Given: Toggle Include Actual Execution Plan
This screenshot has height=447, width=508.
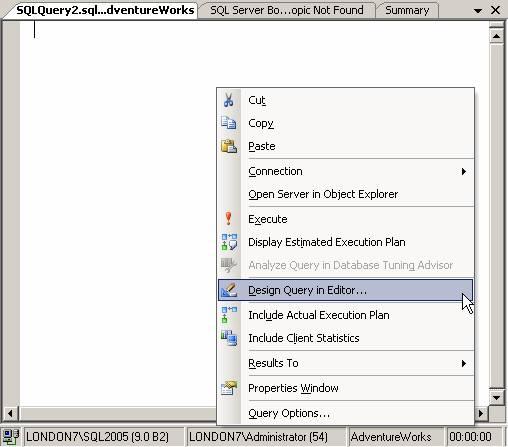Looking at the screenshot, I should click(345, 315).
